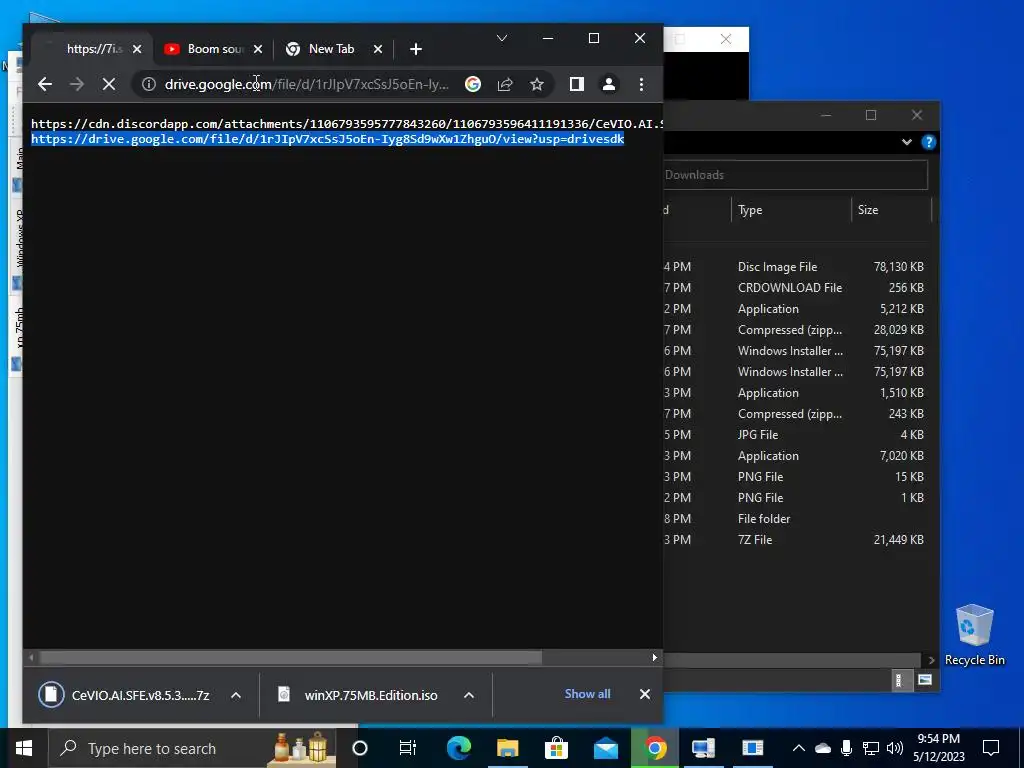Click the horizontal scrollbar in Chrome page
This screenshot has width=1024, height=768.
click(291, 658)
